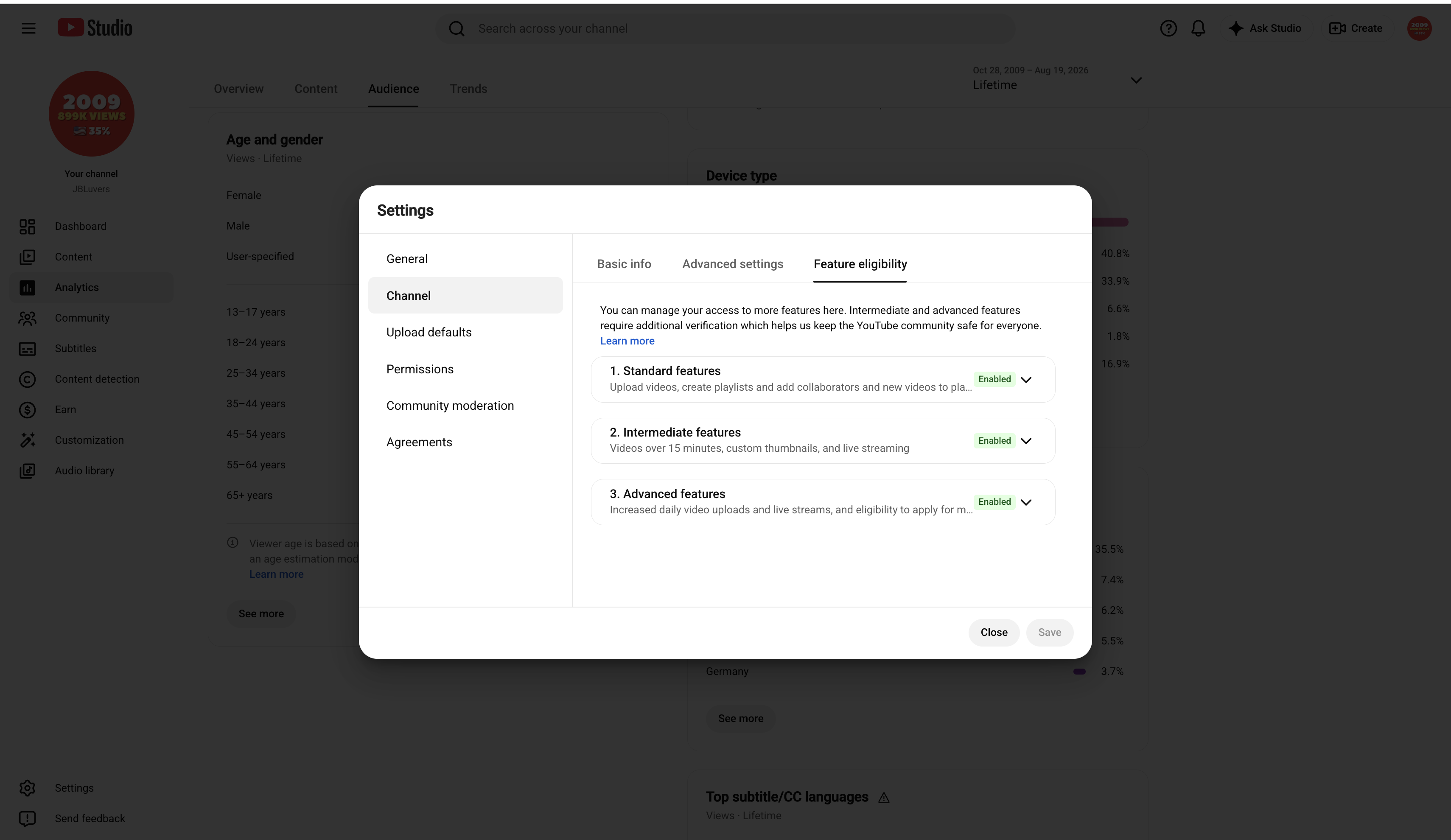This screenshot has height=840, width=1451.
Task: Open Permissions settings
Action: pos(465,369)
